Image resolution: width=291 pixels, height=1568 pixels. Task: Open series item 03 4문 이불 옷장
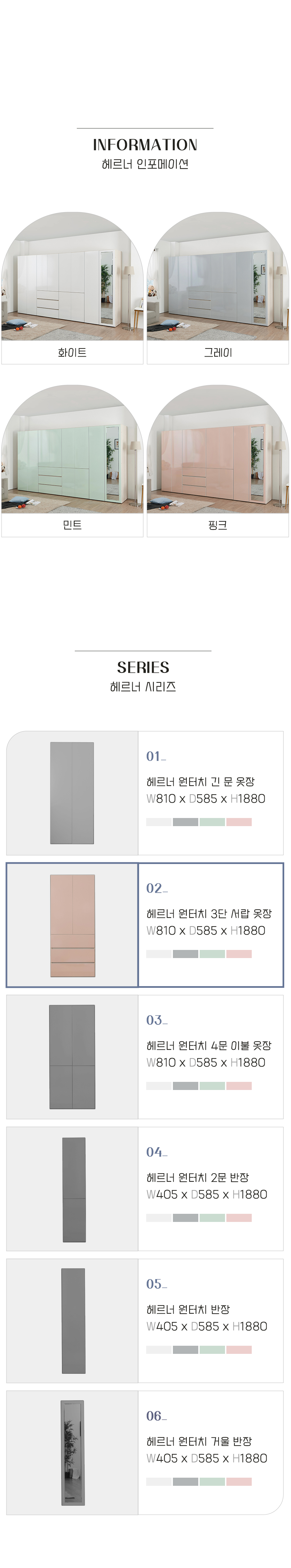[145, 1057]
